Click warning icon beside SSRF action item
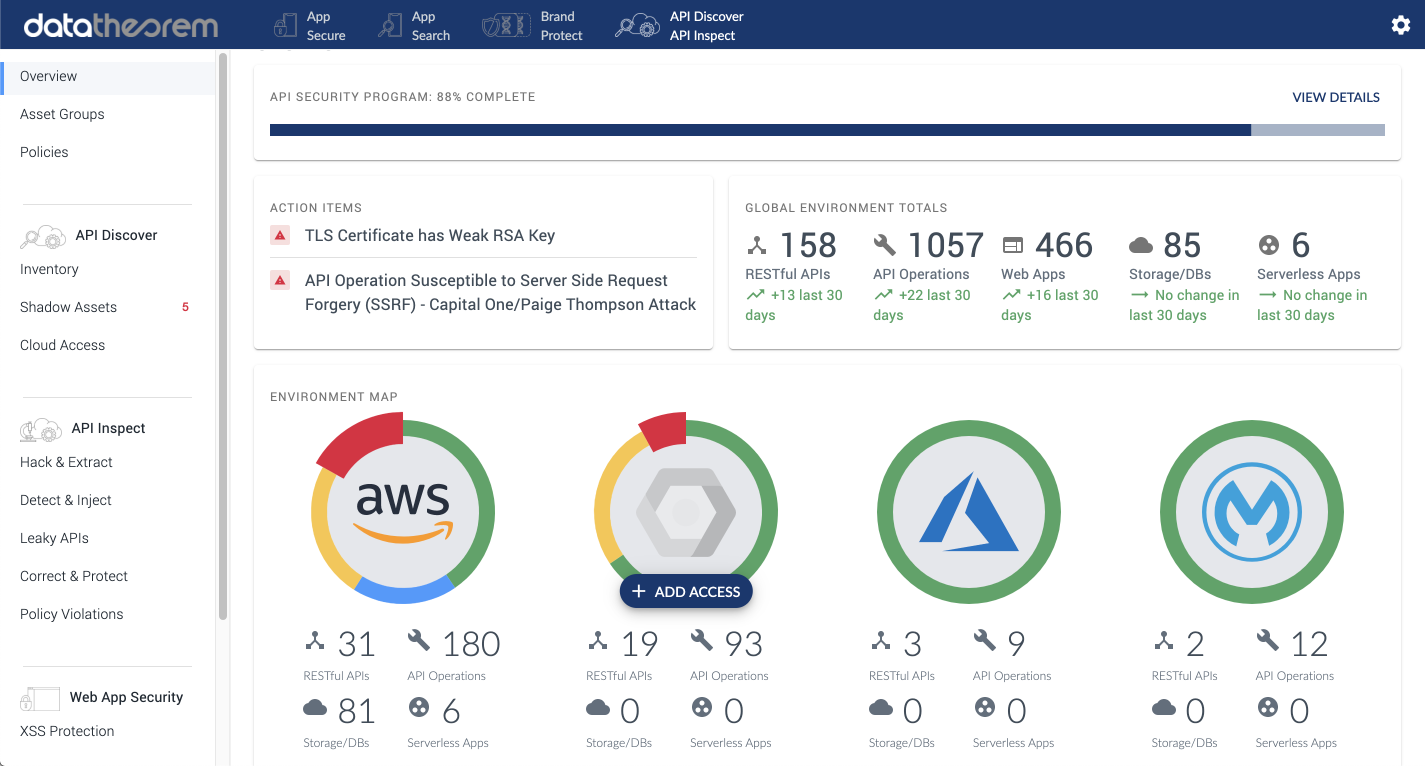Screen dimensions: 1425x766 tap(281, 281)
